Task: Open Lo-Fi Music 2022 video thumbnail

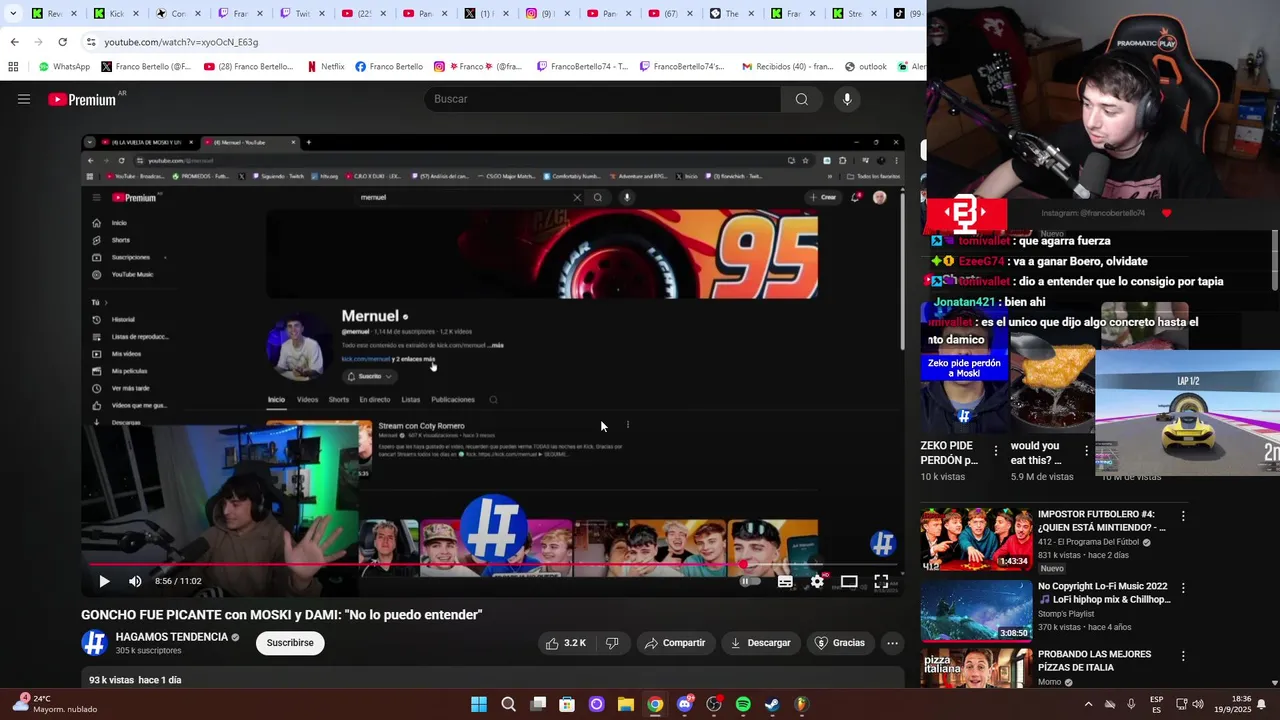Action: 976,611
